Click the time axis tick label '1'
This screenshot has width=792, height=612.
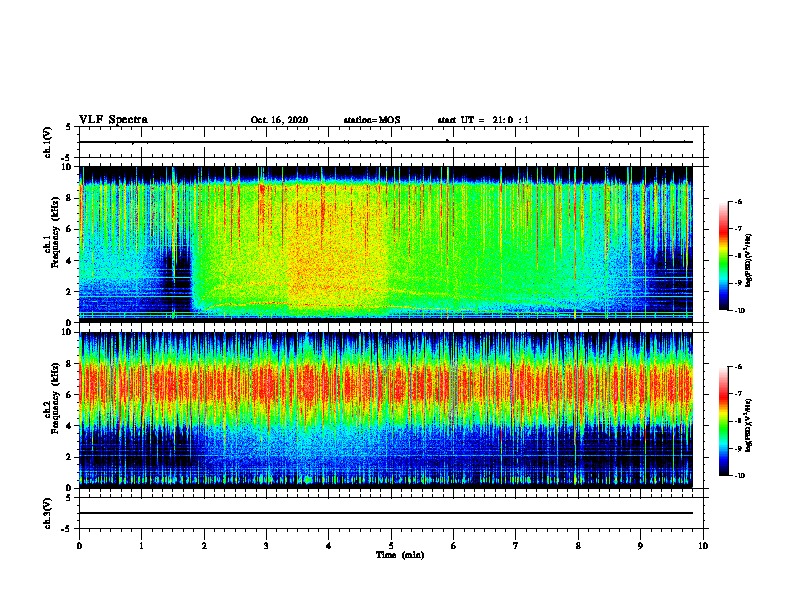141,546
